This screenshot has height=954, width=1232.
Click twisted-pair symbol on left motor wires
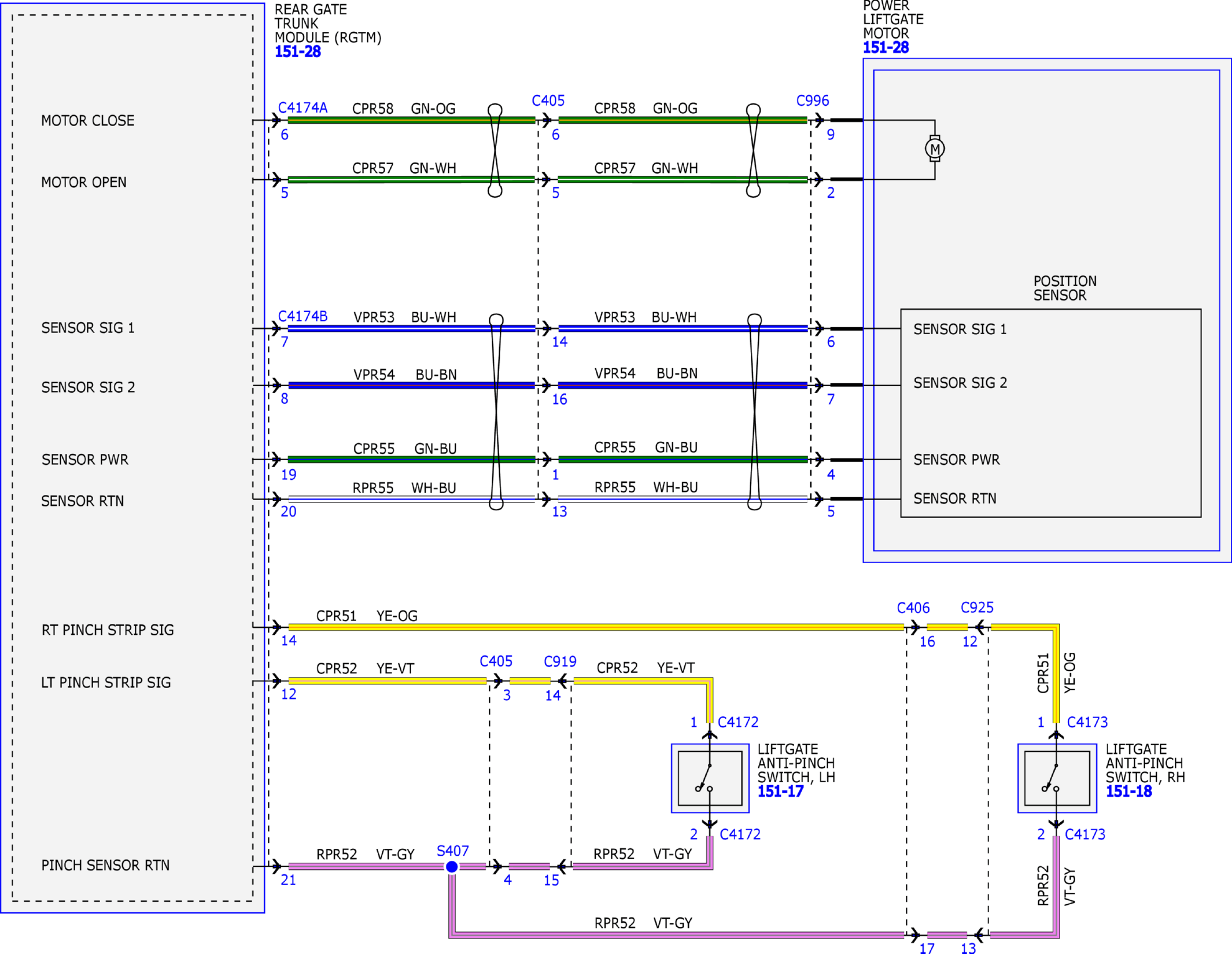click(x=495, y=150)
